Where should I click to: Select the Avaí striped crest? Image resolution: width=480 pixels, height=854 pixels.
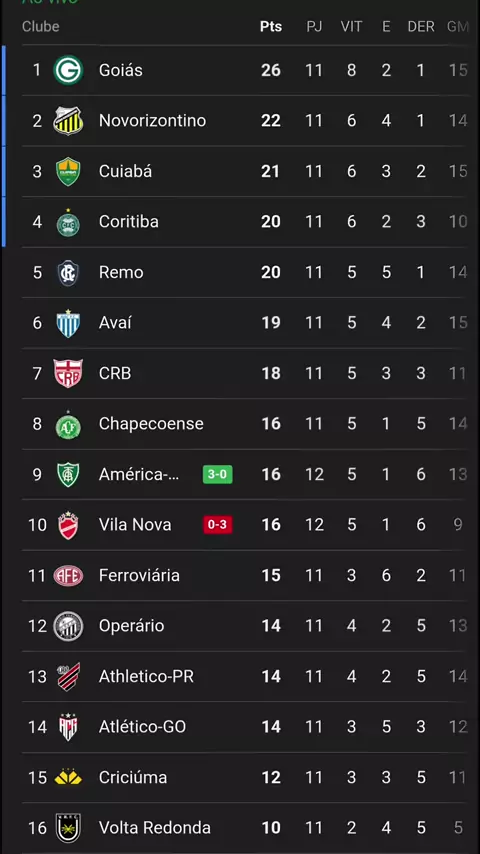(68, 323)
